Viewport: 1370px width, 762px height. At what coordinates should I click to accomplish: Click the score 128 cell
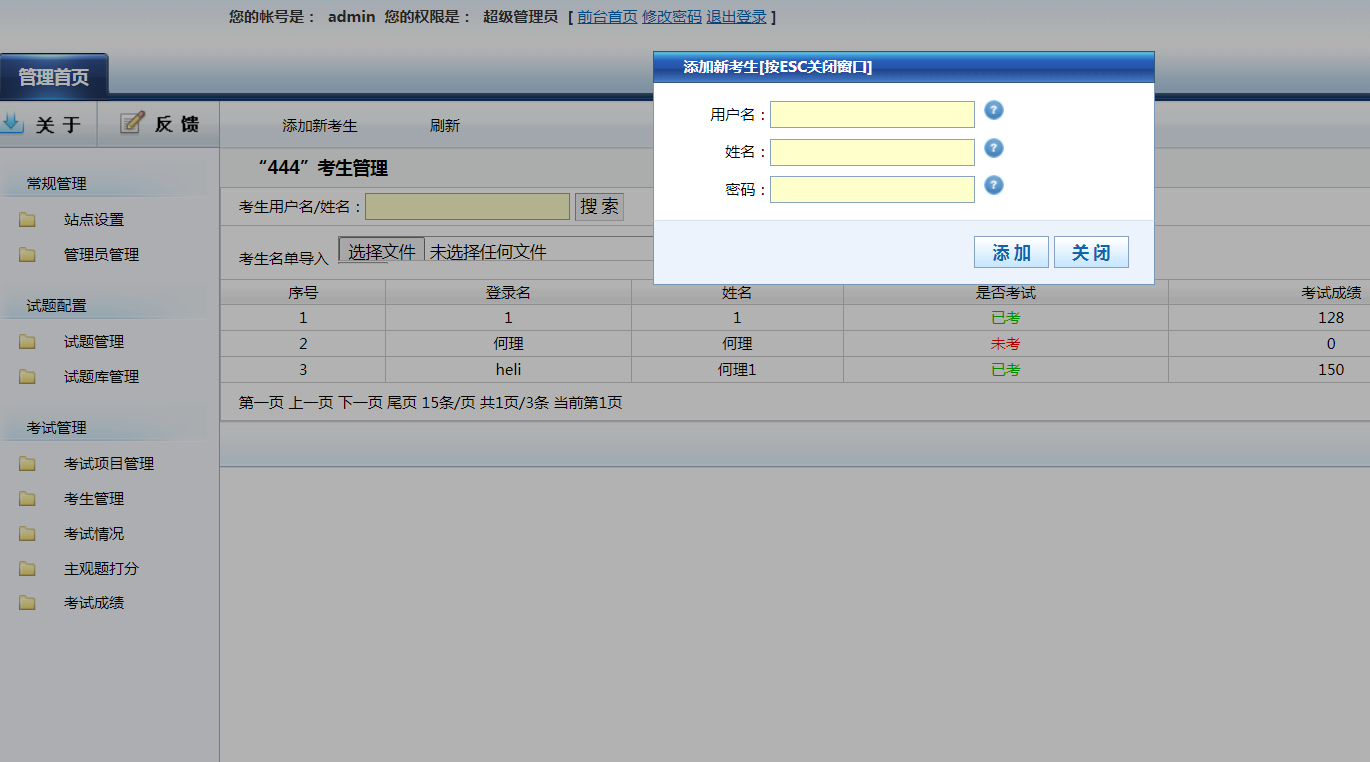click(1330, 318)
